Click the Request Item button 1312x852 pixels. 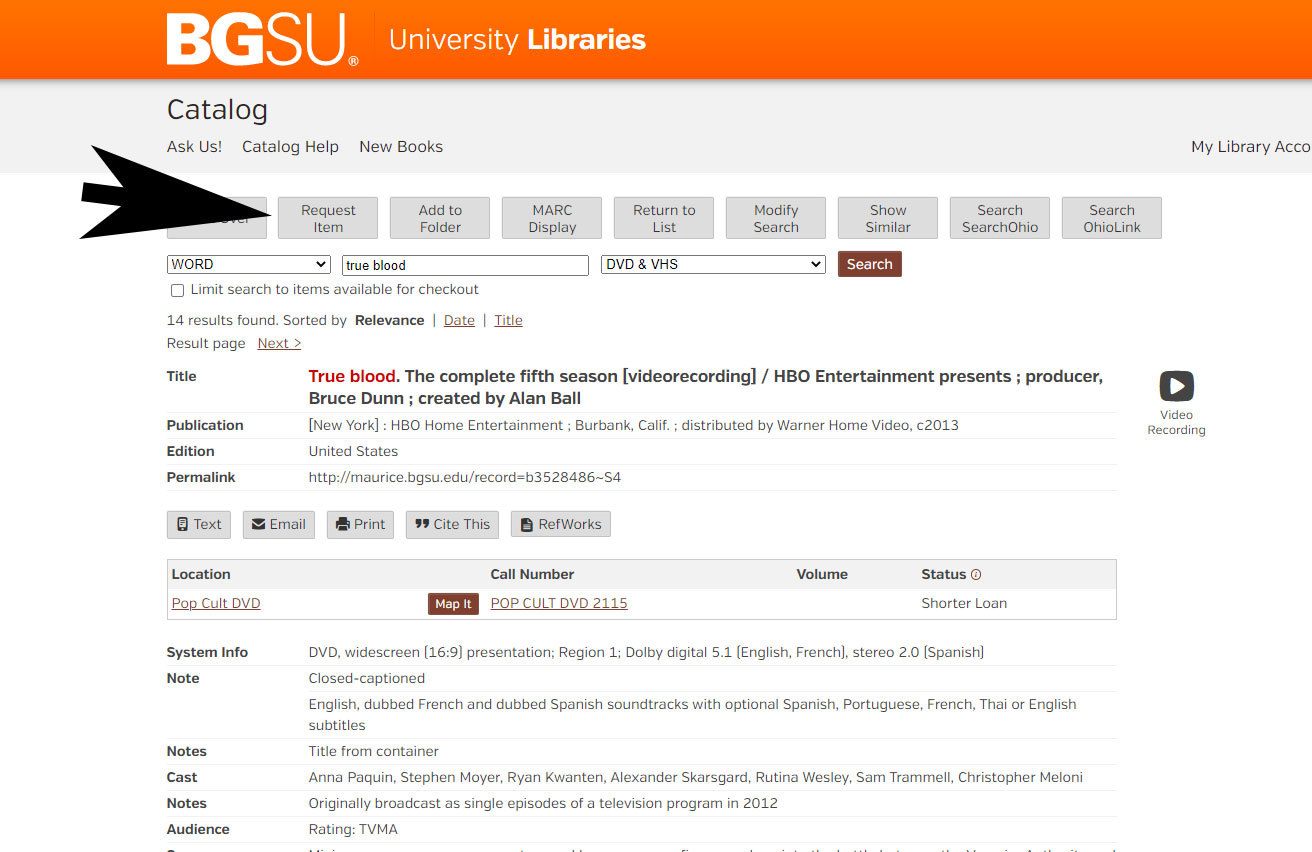328,218
